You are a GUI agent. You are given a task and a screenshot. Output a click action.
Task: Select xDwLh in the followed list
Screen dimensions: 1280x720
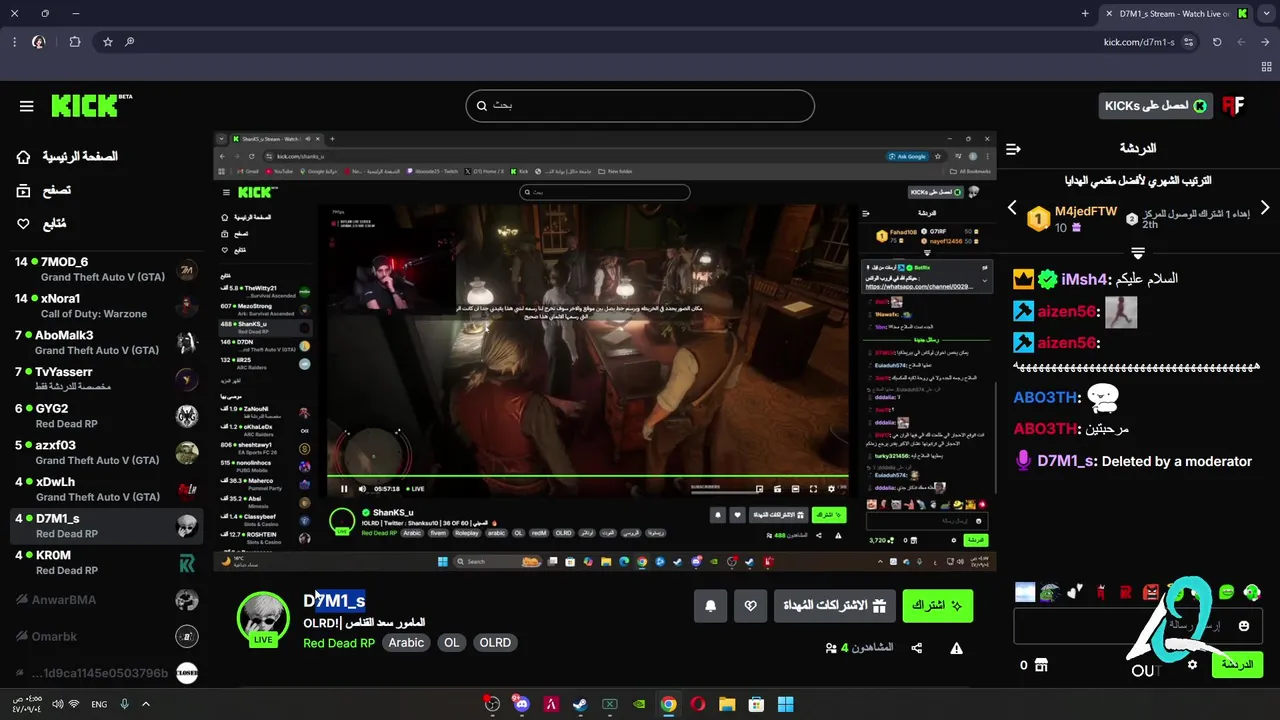pyautogui.click(x=105, y=489)
